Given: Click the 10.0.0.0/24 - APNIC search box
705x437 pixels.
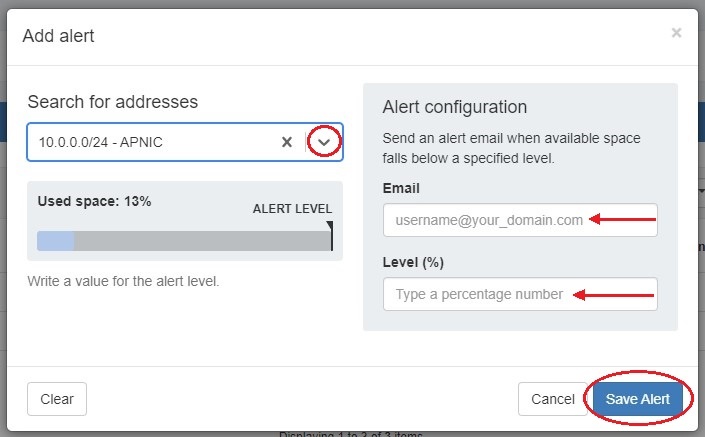Looking at the screenshot, I should point(150,142).
